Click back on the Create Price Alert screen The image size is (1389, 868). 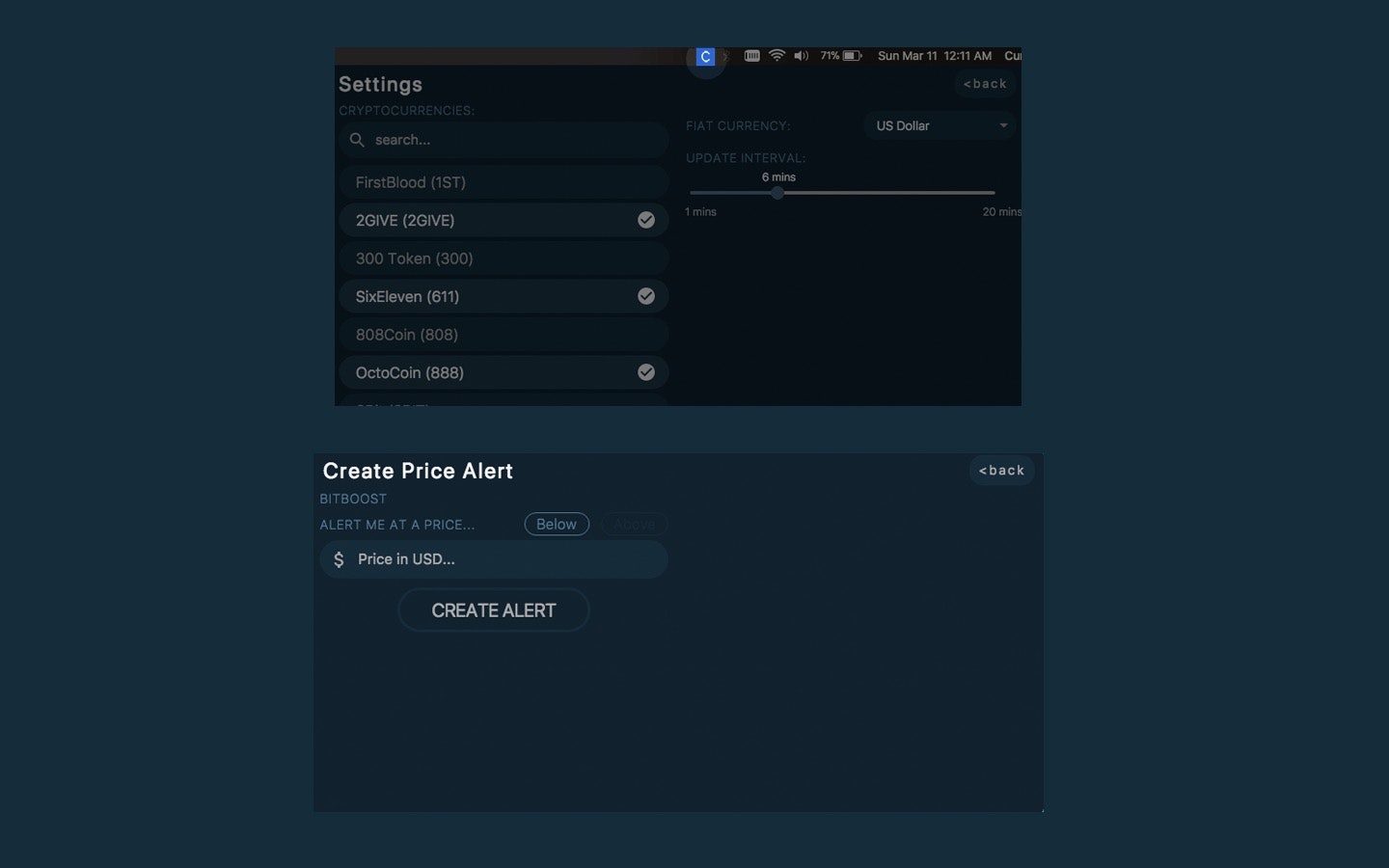[x=1001, y=470]
